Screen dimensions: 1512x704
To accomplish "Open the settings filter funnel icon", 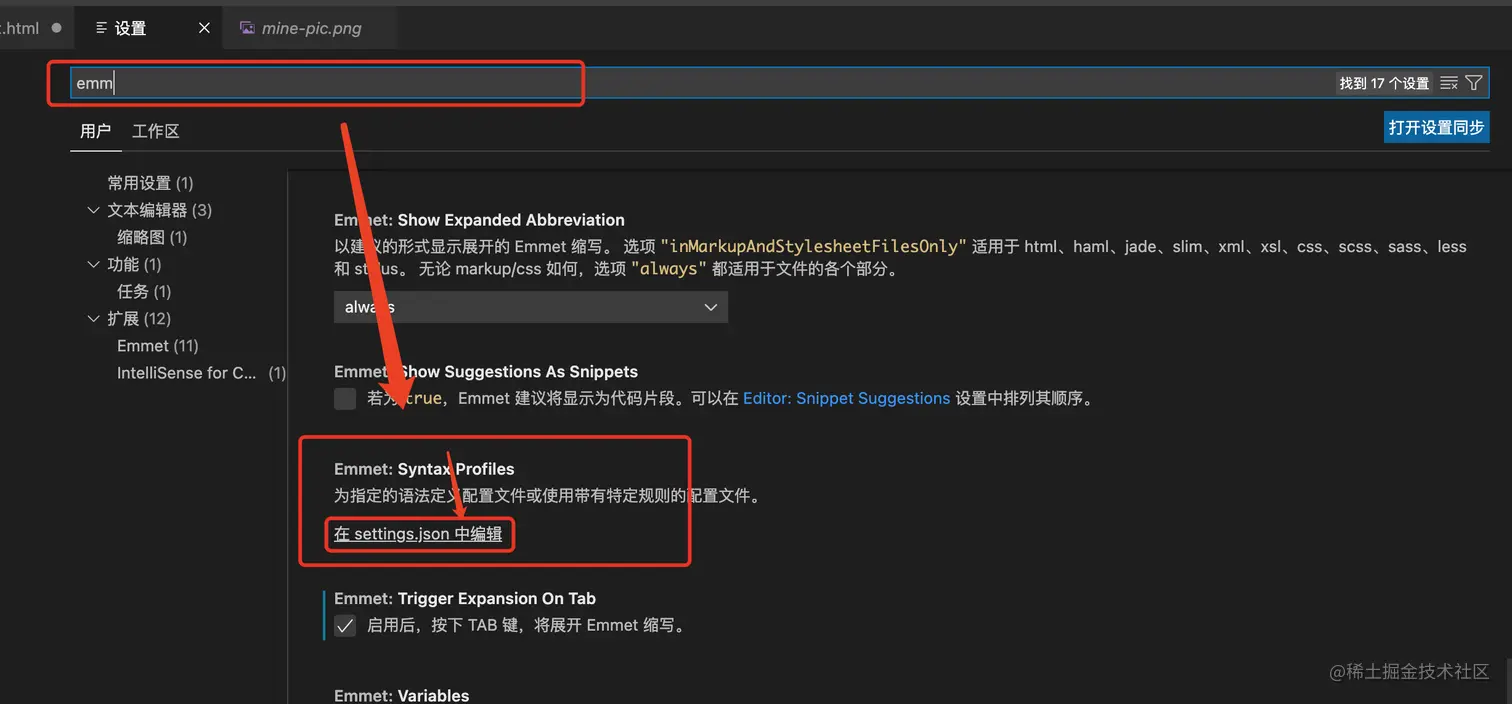I will coord(1474,83).
